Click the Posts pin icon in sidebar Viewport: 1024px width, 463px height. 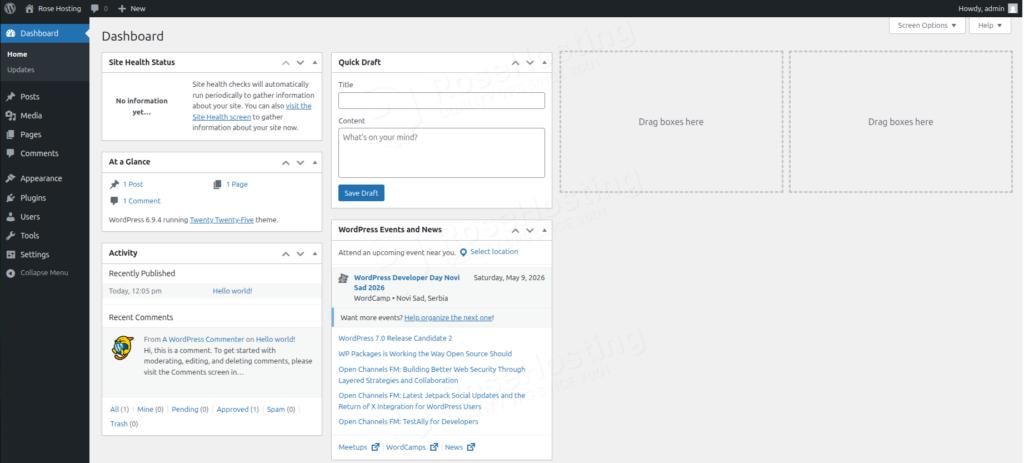pyautogui.click(x=10, y=97)
